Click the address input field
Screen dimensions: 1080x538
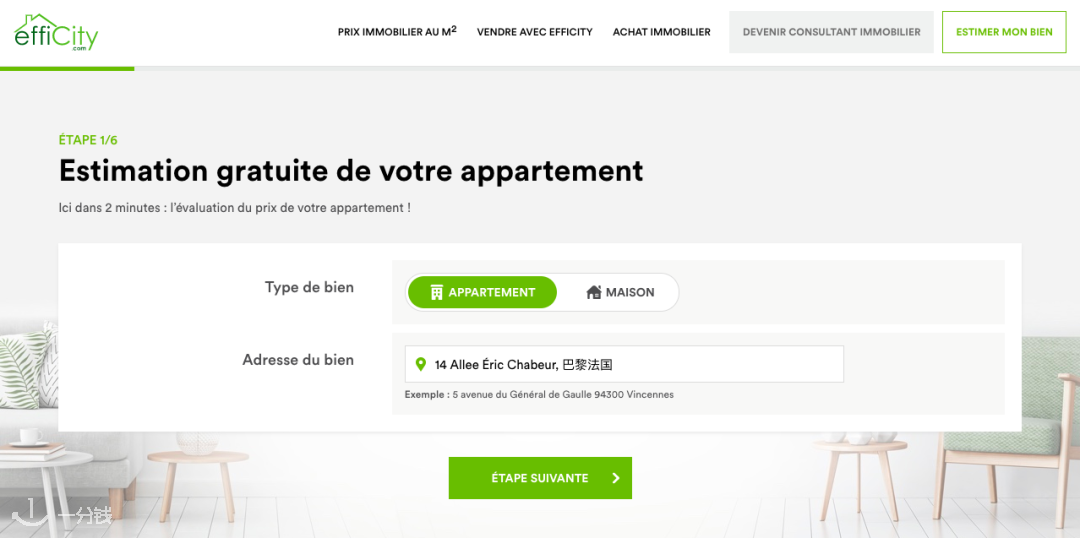(624, 364)
